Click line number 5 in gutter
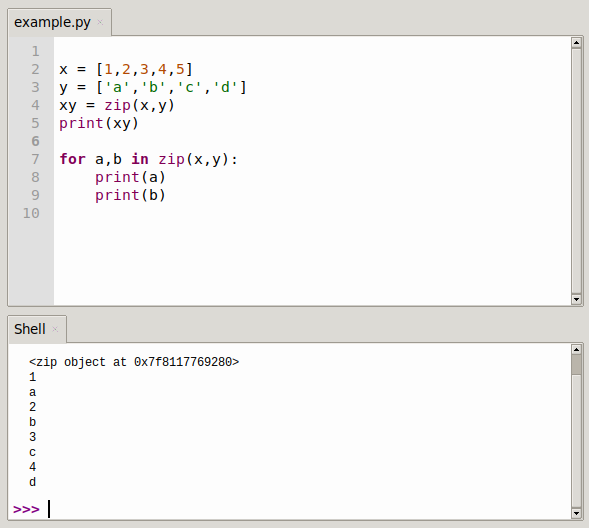Image resolution: width=589 pixels, height=528 pixels. [35, 123]
